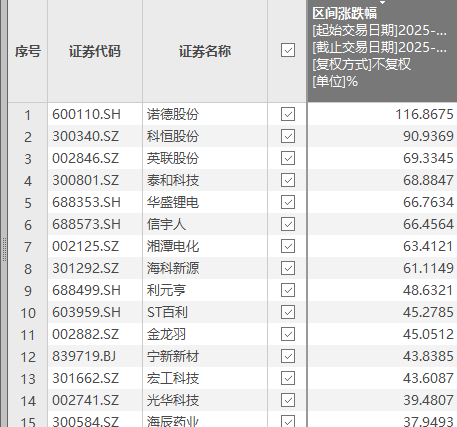Viewport: 457px width, 427px height.
Task: Toggle the checkbox for 泰和科技
Action: click(x=288, y=180)
